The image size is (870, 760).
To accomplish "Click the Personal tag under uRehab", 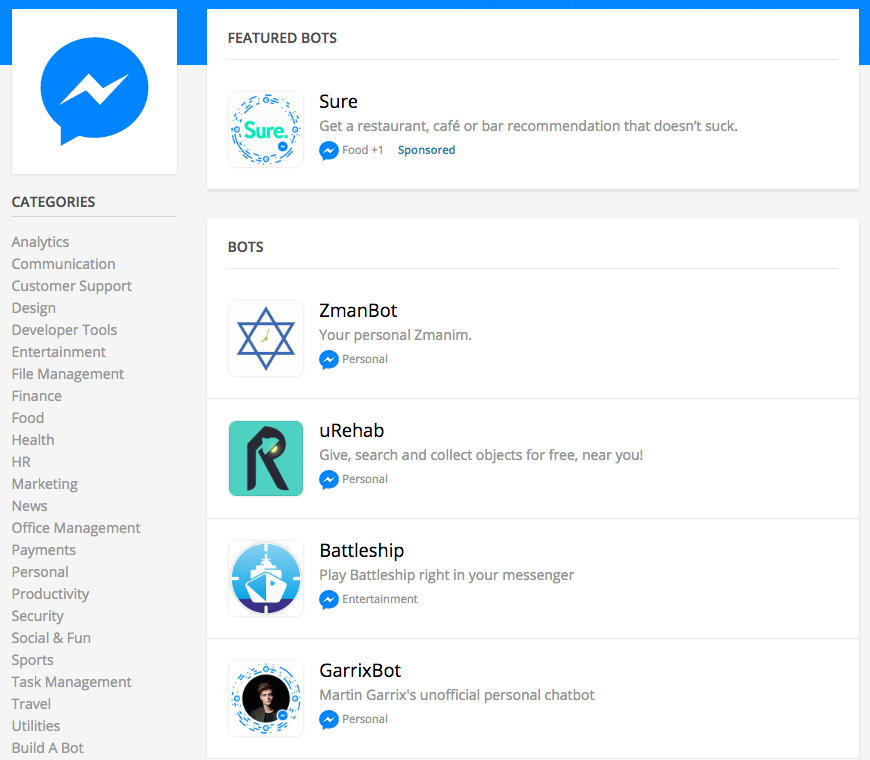I will click(365, 479).
